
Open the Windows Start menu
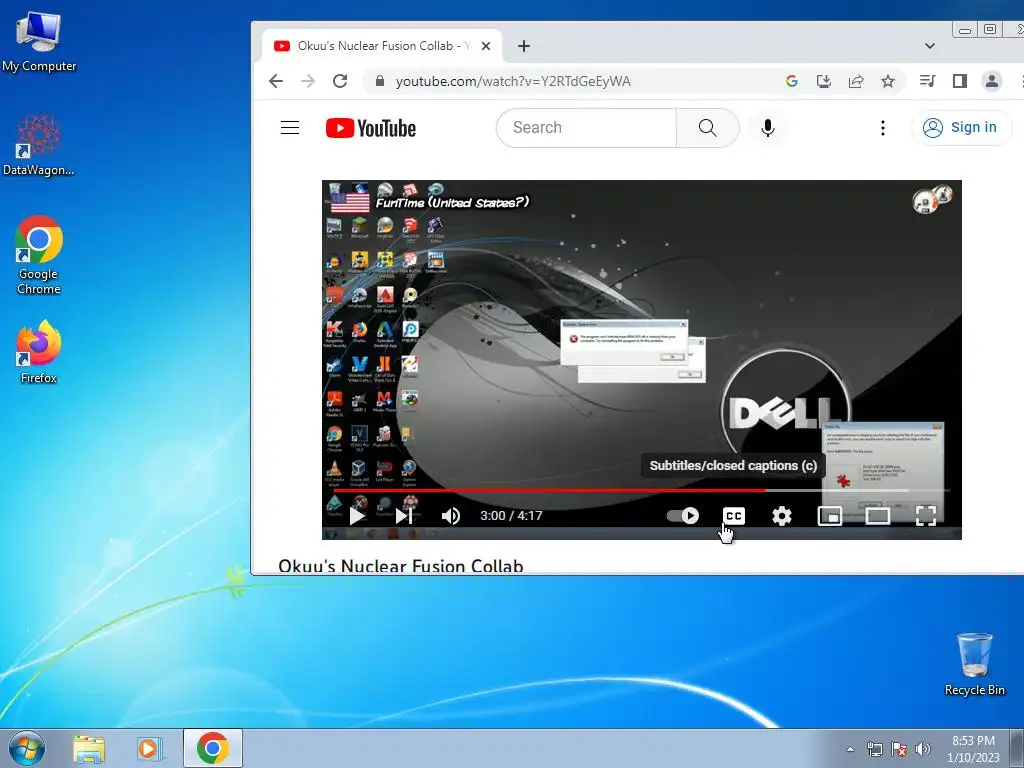tap(27, 748)
